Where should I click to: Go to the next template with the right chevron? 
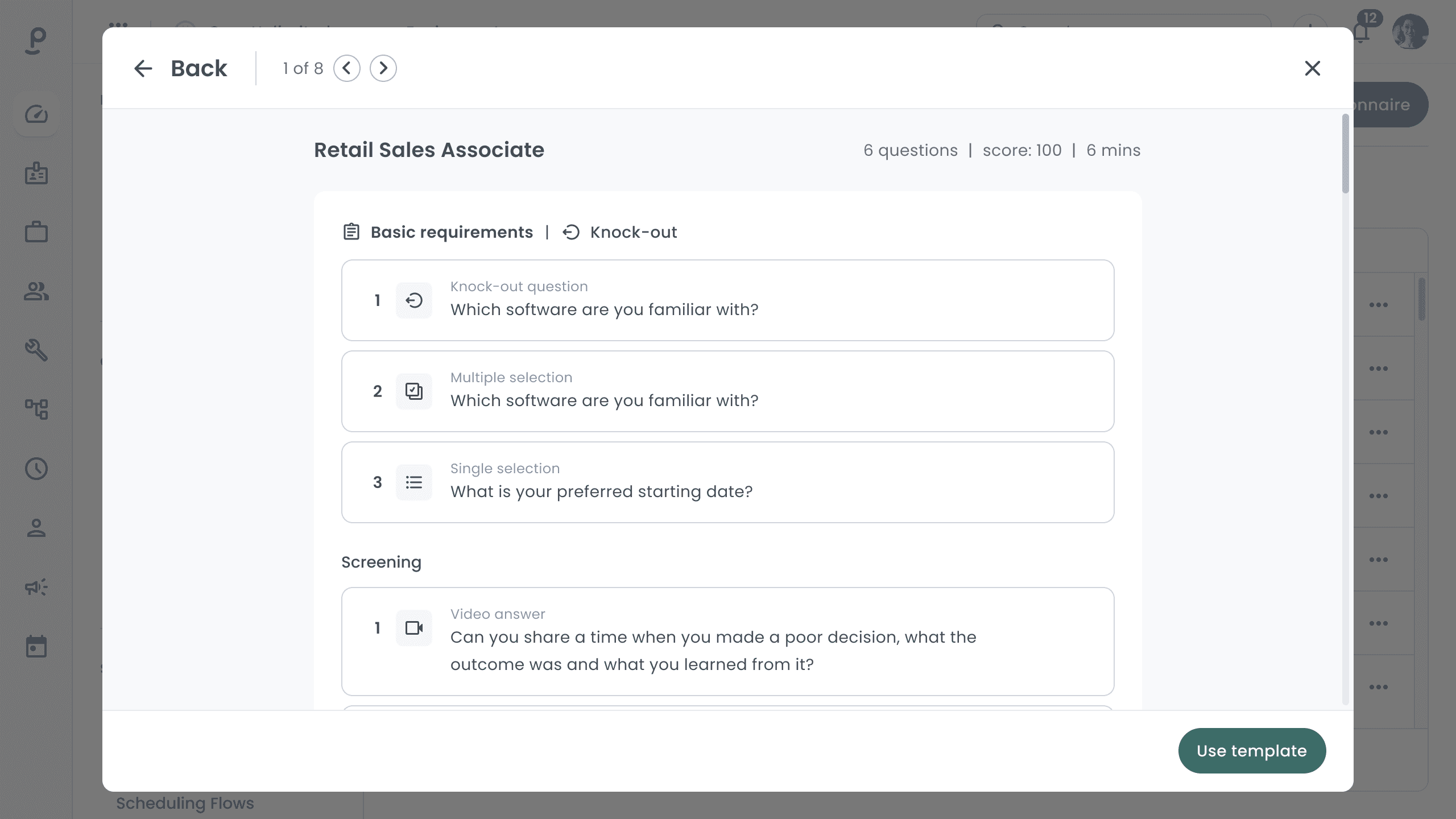coord(383,68)
